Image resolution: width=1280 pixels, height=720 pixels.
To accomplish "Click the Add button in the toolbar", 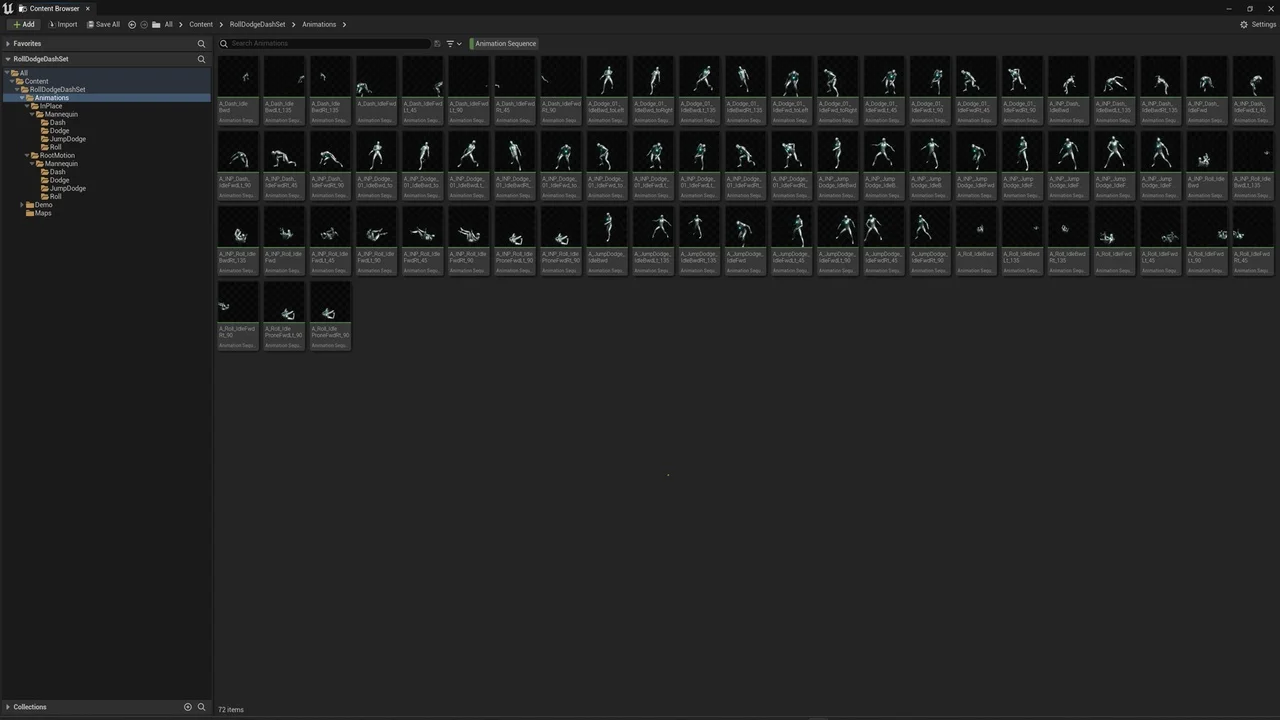I will [23, 24].
